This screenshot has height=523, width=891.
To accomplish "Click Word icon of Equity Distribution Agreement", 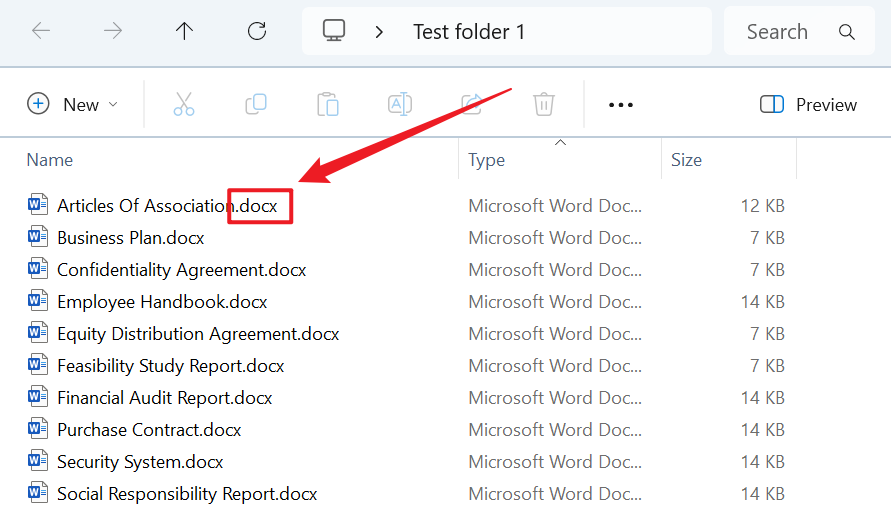I will [x=38, y=332].
